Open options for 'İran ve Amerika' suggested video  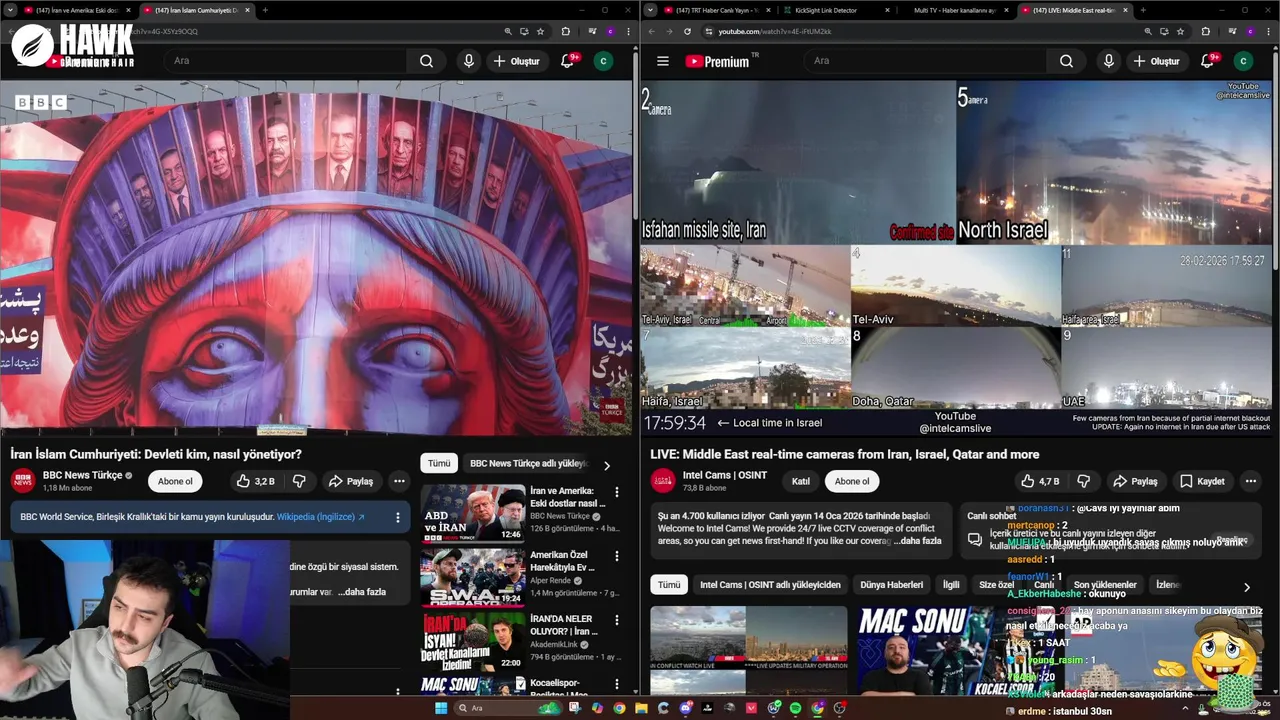pyautogui.click(x=617, y=493)
